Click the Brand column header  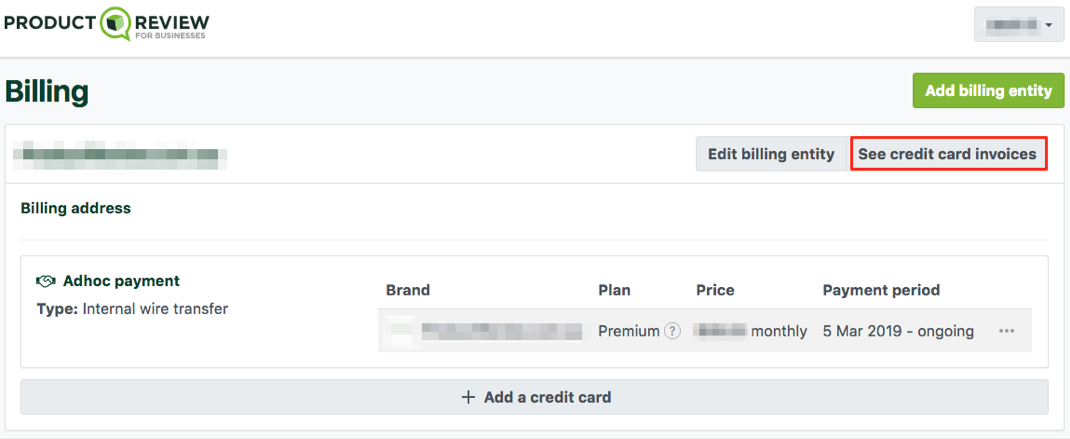tap(408, 290)
